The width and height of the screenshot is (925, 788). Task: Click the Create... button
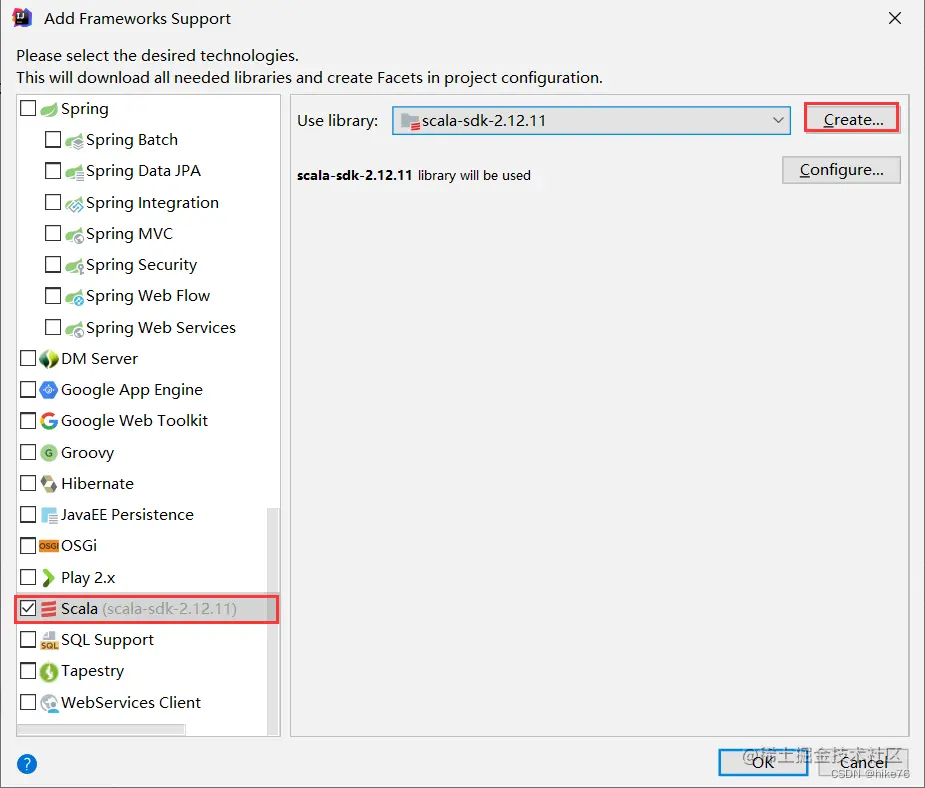click(852, 120)
